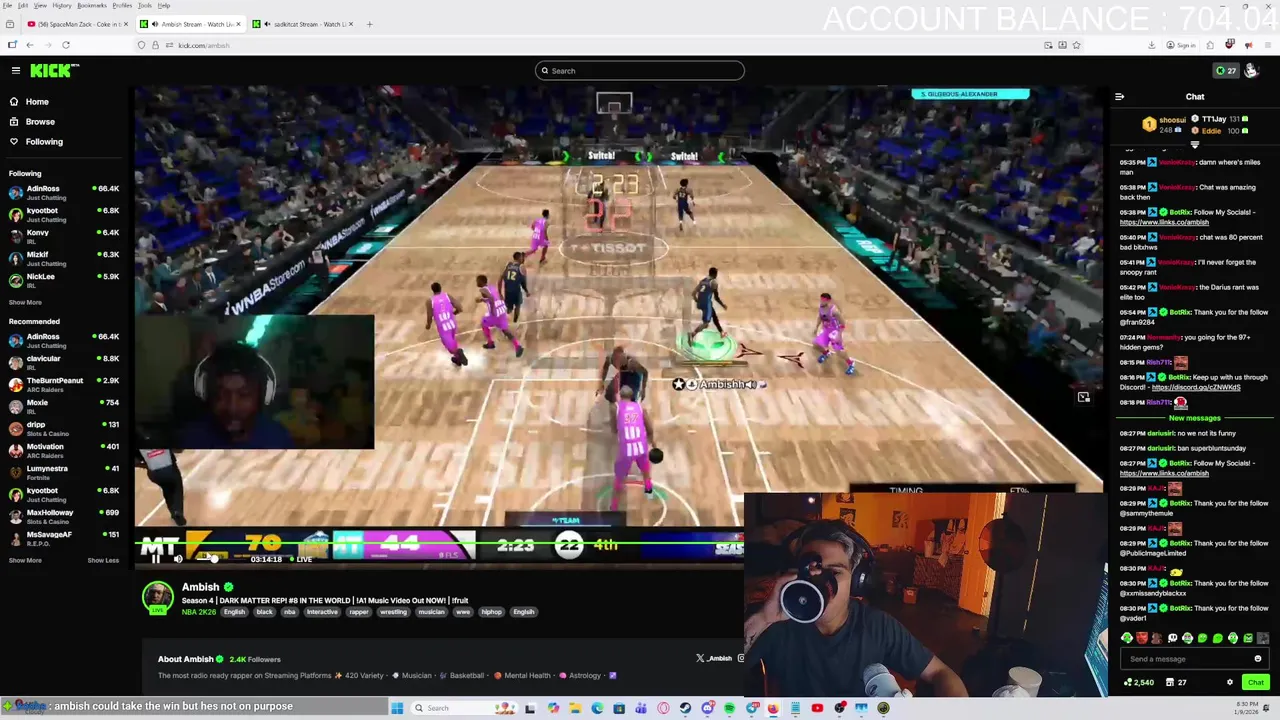Open the emoji picker in chat input
The width and height of the screenshot is (1280, 720).
click(x=1258, y=659)
